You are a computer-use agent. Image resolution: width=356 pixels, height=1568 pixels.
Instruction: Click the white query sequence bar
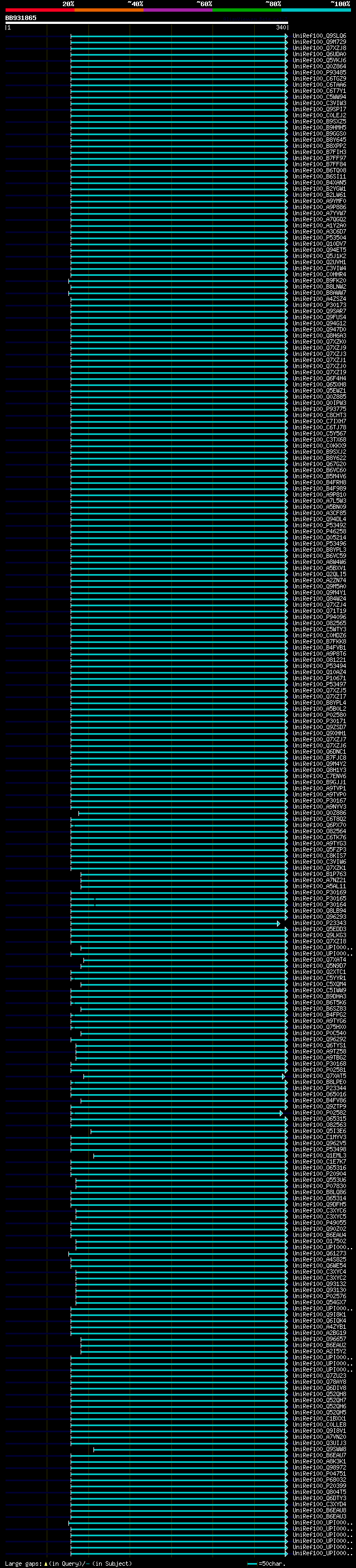point(147,23)
